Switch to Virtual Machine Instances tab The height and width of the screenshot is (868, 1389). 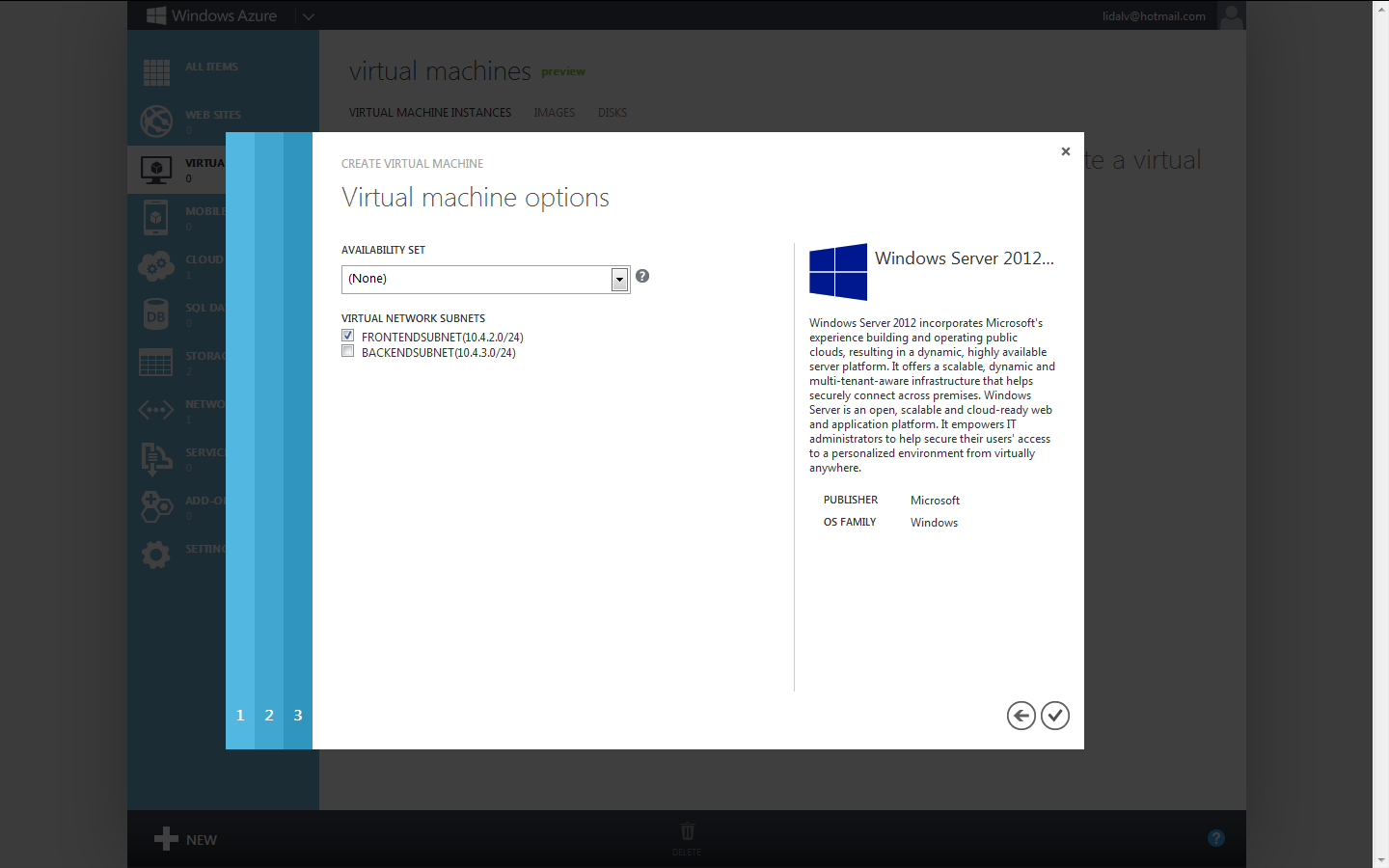tap(430, 113)
